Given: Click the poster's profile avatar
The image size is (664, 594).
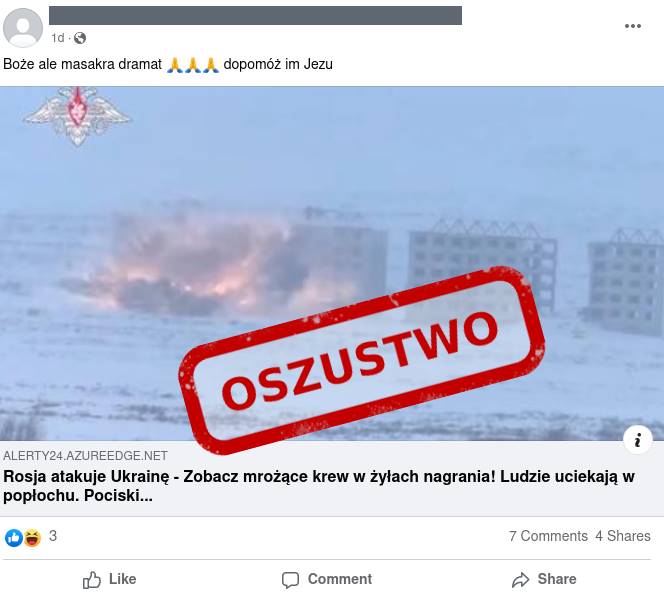Looking at the screenshot, I should tap(23, 28).
